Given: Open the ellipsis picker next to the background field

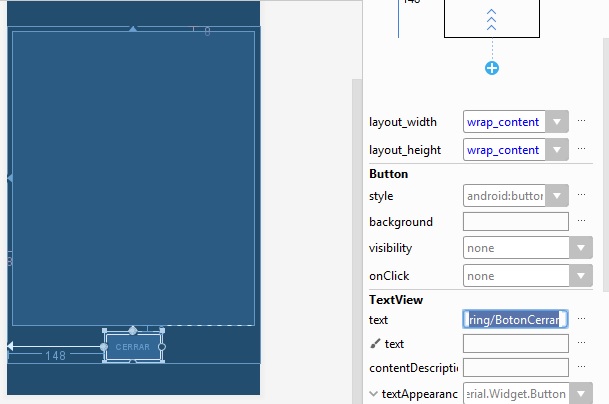Looking at the screenshot, I should 581,222.
